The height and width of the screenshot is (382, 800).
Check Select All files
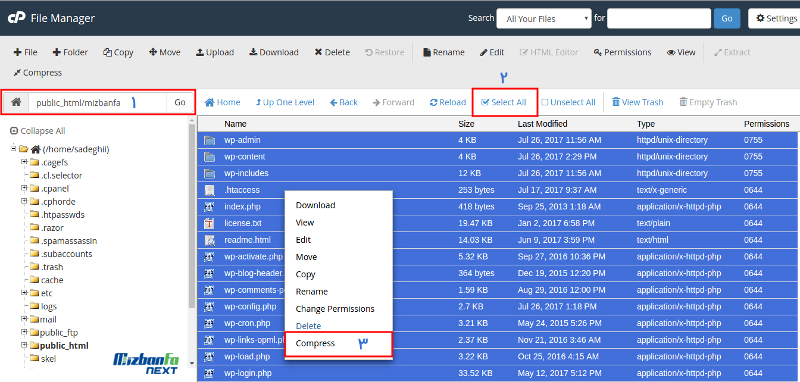tap(504, 102)
